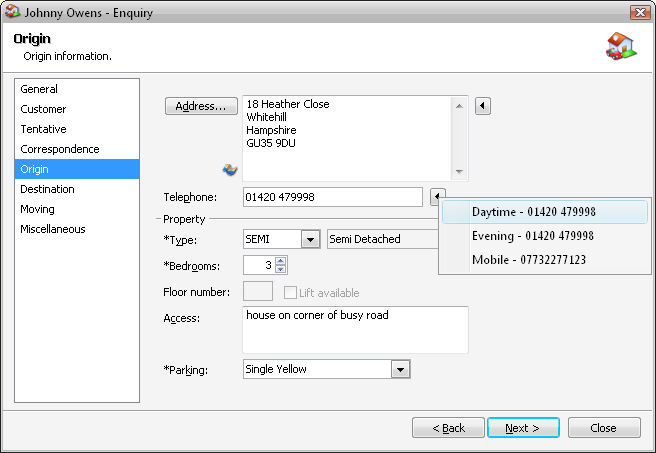The width and height of the screenshot is (656, 453).
Task: Toggle the Lift available checkbox
Action: [x=291, y=293]
